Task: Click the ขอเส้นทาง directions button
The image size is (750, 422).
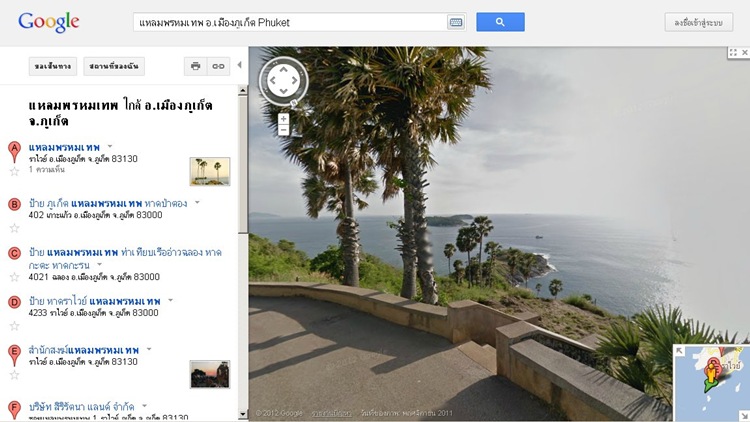Action: point(53,66)
